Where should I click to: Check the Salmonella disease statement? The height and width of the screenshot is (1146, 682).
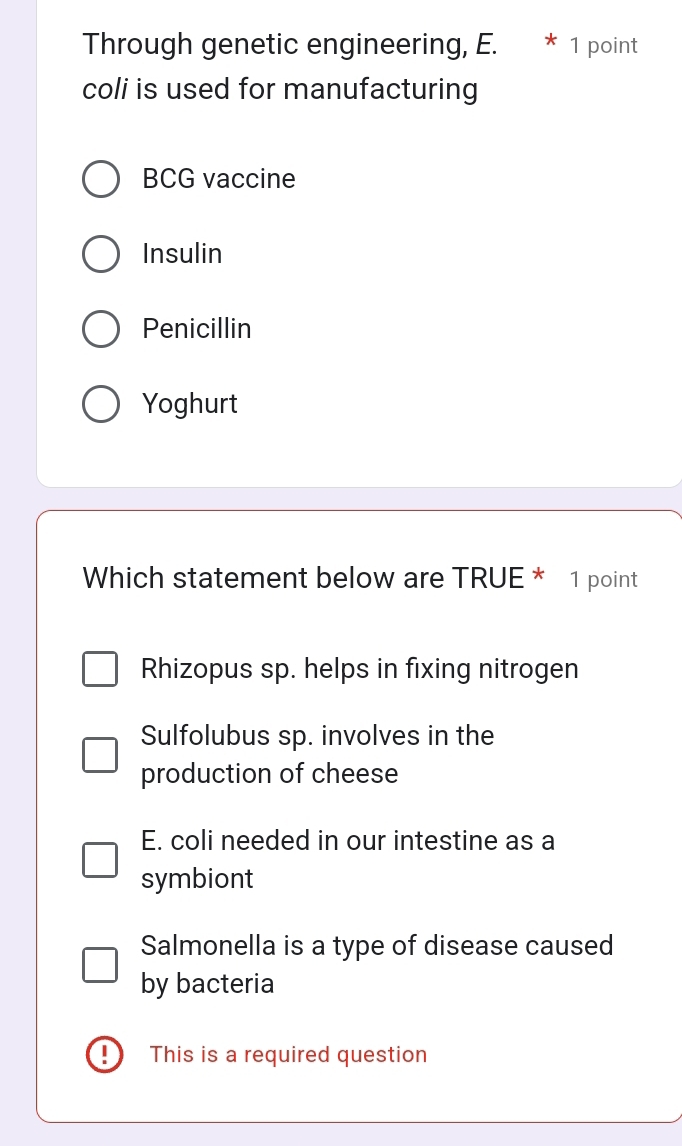coord(100,965)
